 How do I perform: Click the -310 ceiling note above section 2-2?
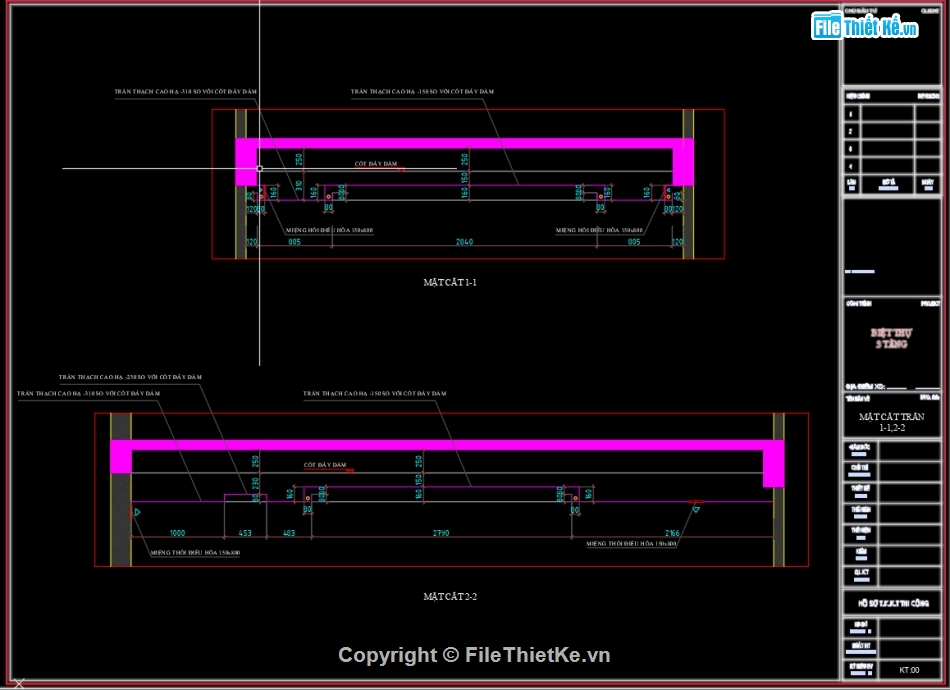(x=88, y=393)
